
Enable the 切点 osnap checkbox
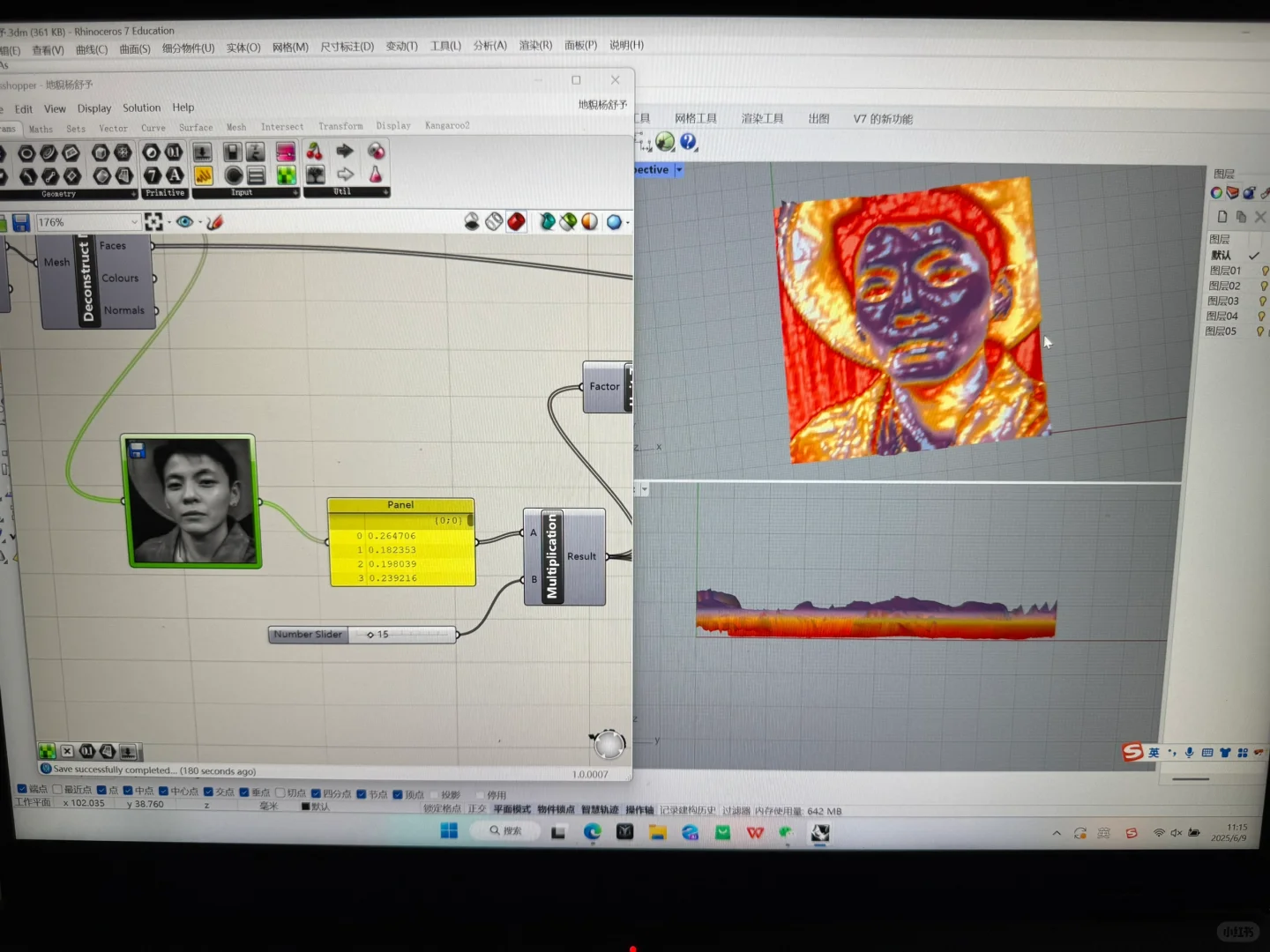pyautogui.click(x=280, y=792)
